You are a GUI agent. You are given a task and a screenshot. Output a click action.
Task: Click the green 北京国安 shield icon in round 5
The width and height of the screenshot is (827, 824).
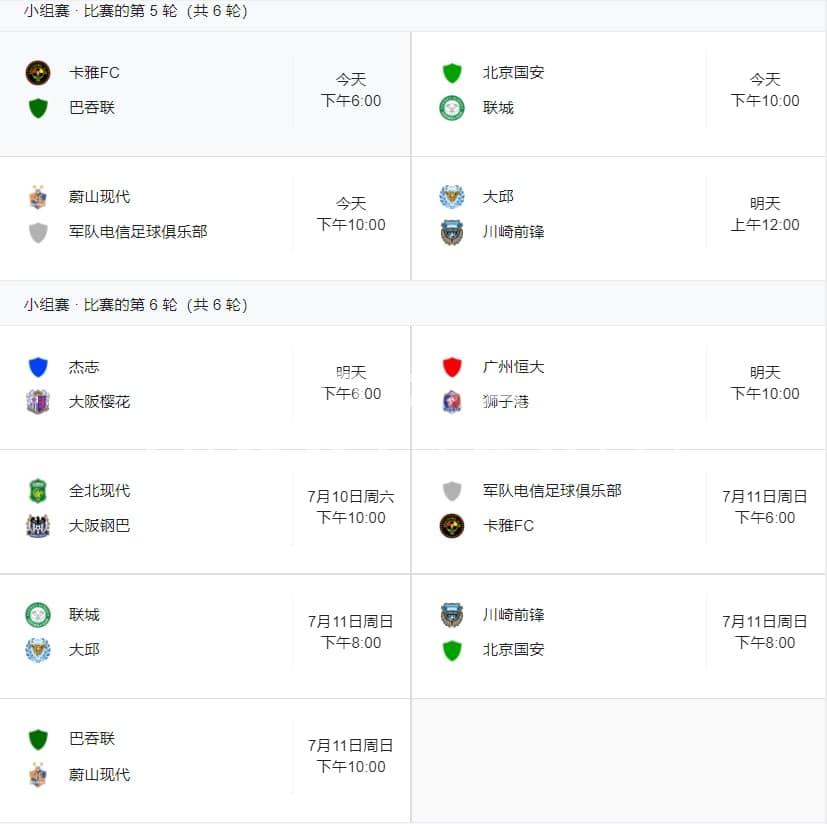pyautogui.click(x=452, y=73)
